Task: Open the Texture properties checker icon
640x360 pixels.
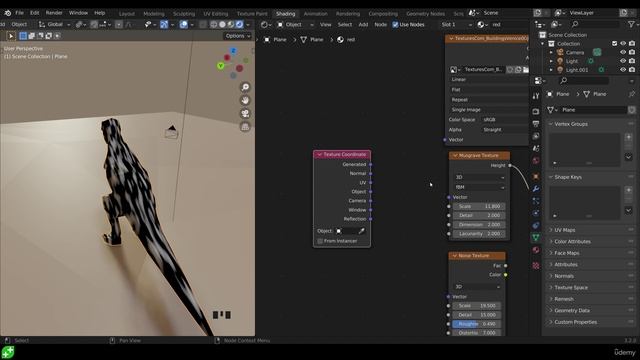Action: (536, 266)
